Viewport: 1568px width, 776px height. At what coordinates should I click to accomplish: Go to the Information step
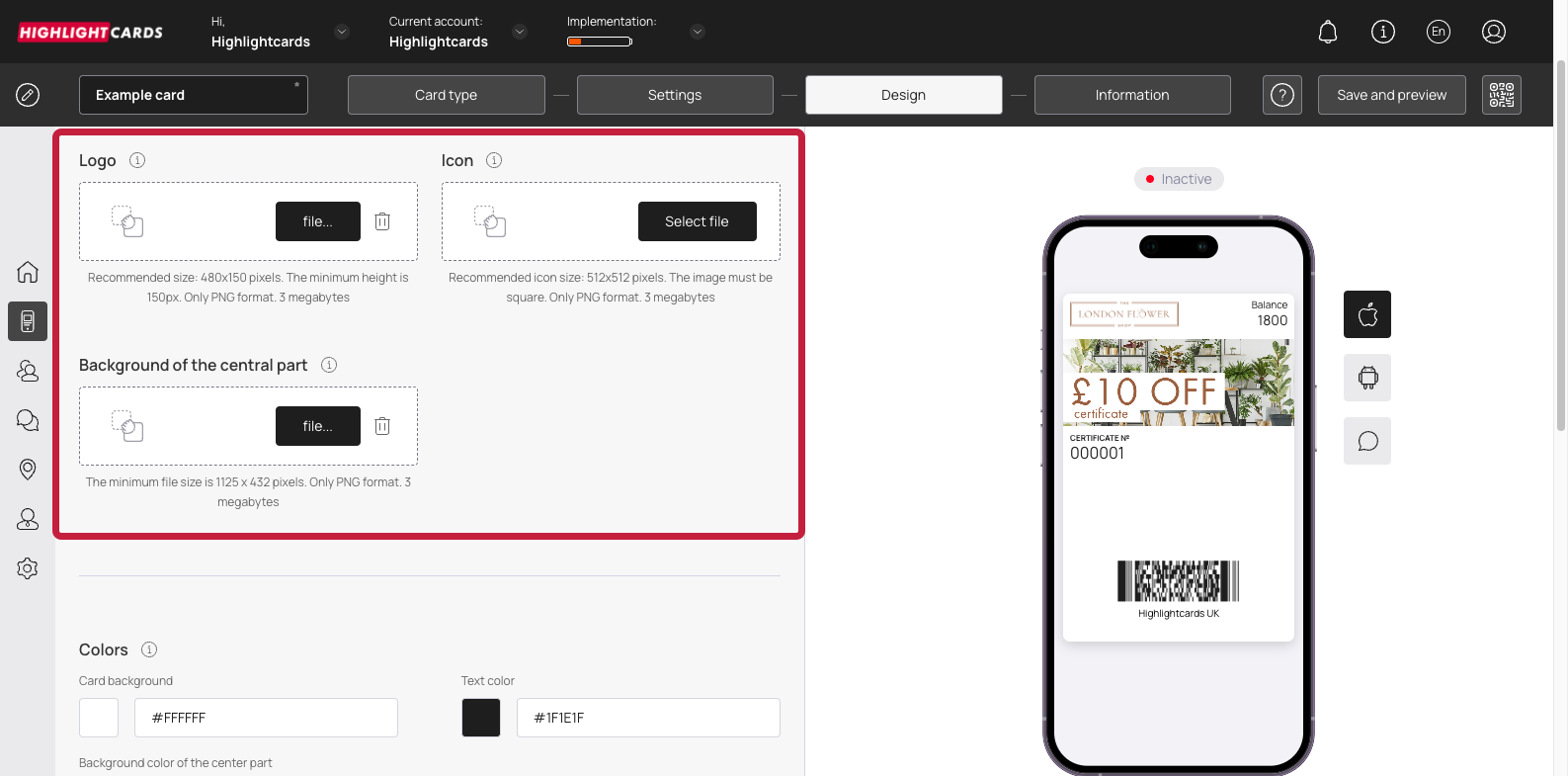tap(1131, 95)
